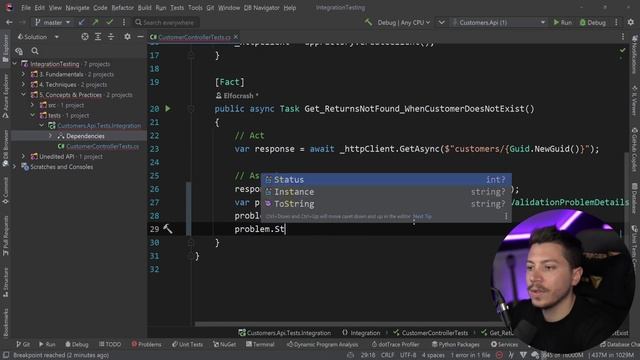Collapse the IntegrationTesting solution node
This screenshot has width=640, height=360.
pyautogui.click(x=15, y=64)
